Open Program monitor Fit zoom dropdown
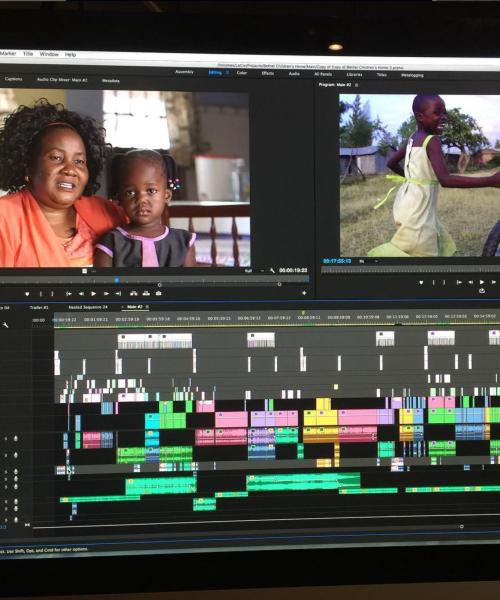 [369, 261]
